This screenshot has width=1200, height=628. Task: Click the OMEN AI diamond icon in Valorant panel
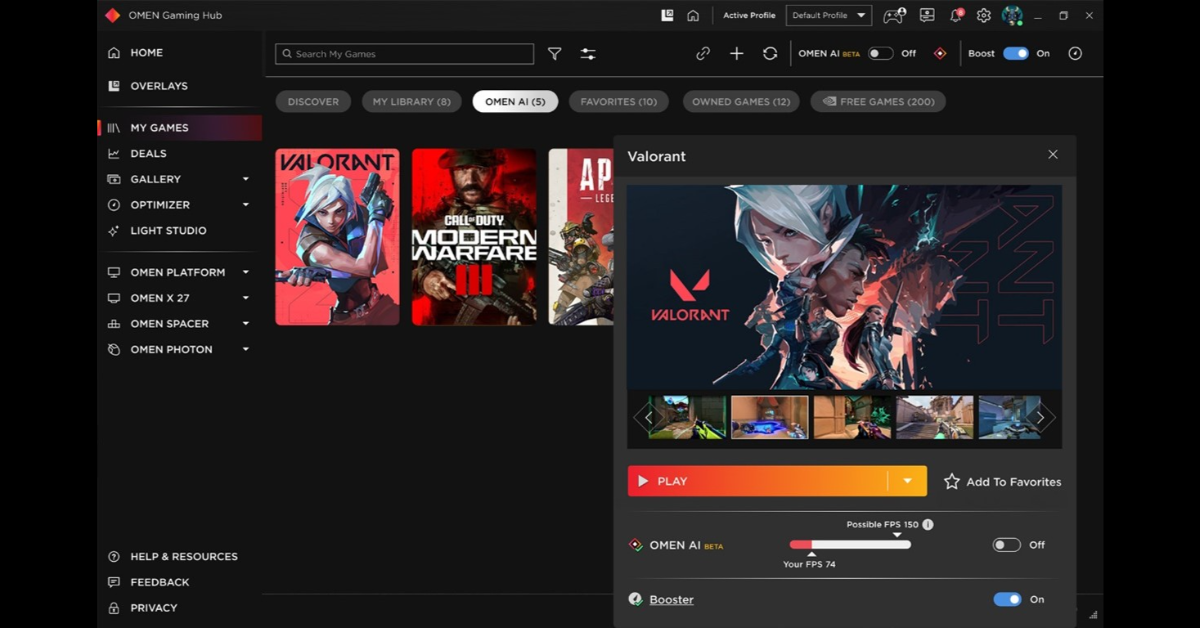pyautogui.click(x=635, y=546)
